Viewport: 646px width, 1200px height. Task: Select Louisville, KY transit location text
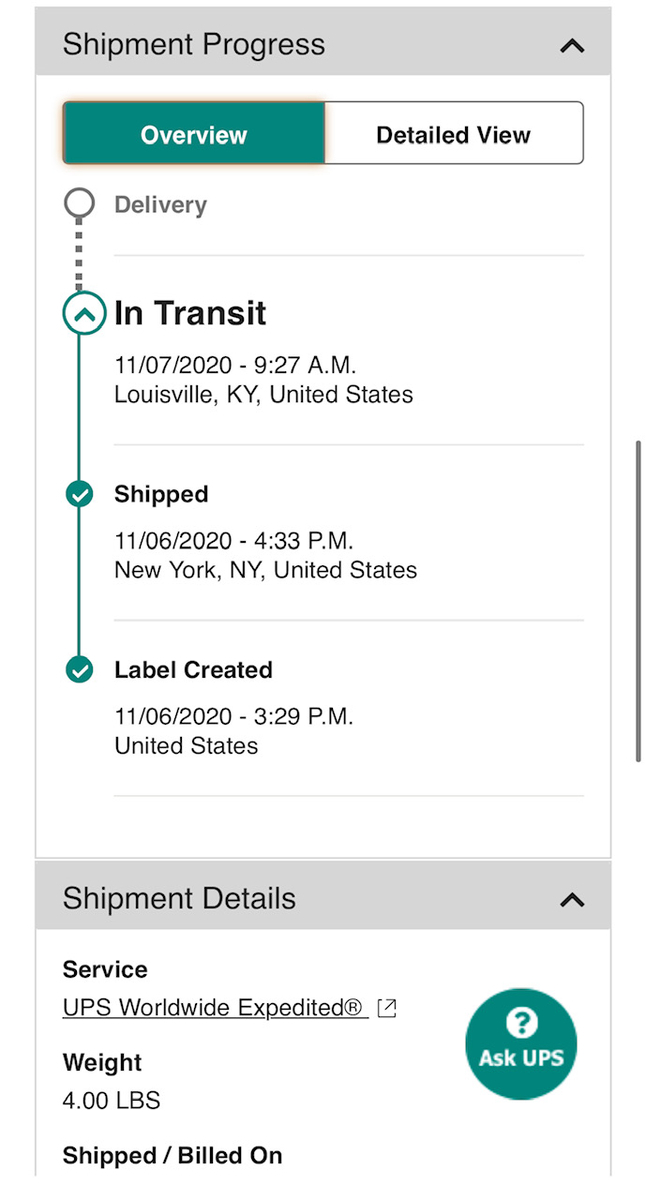(262, 394)
